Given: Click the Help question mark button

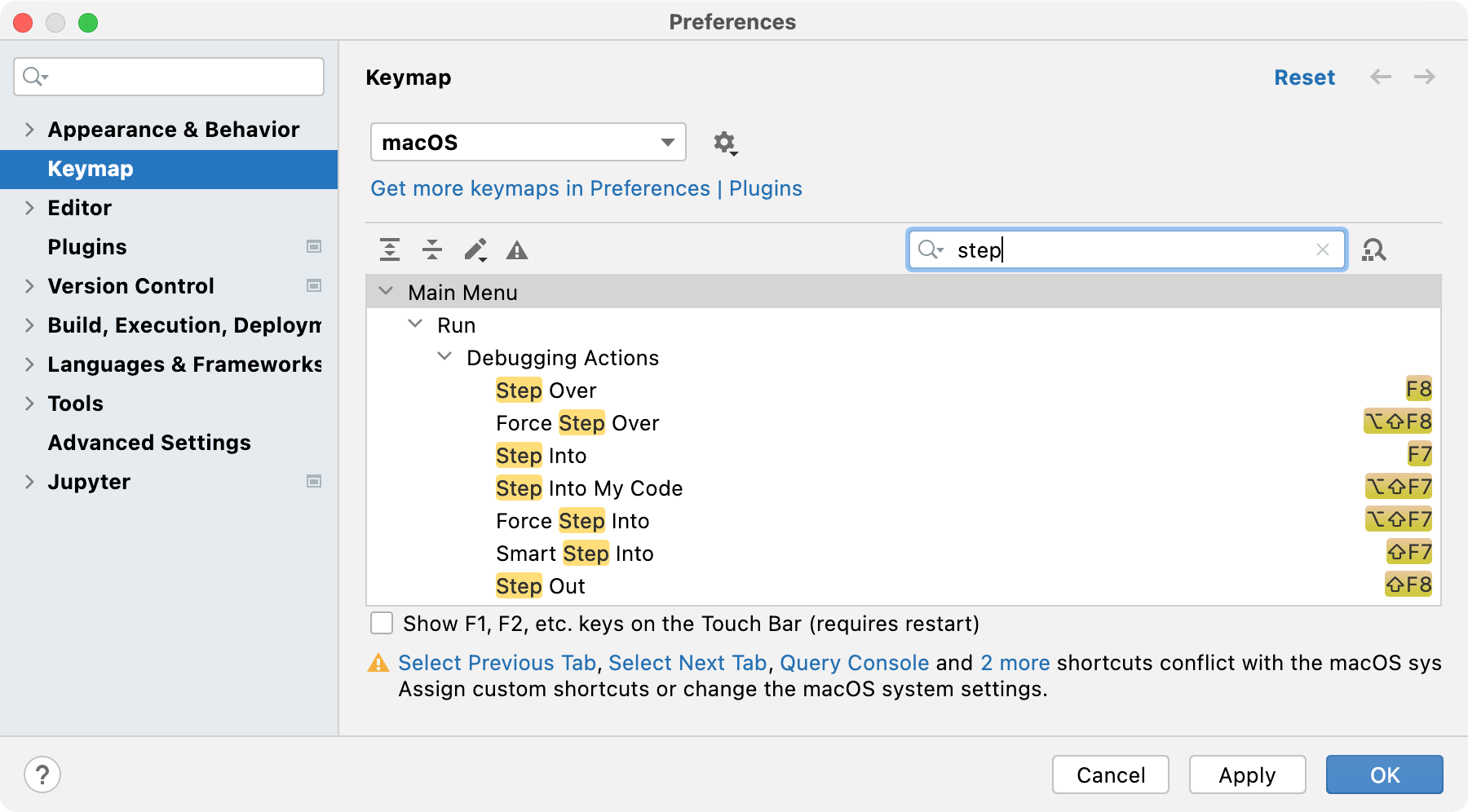Looking at the screenshot, I should pyautogui.click(x=42, y=774).
